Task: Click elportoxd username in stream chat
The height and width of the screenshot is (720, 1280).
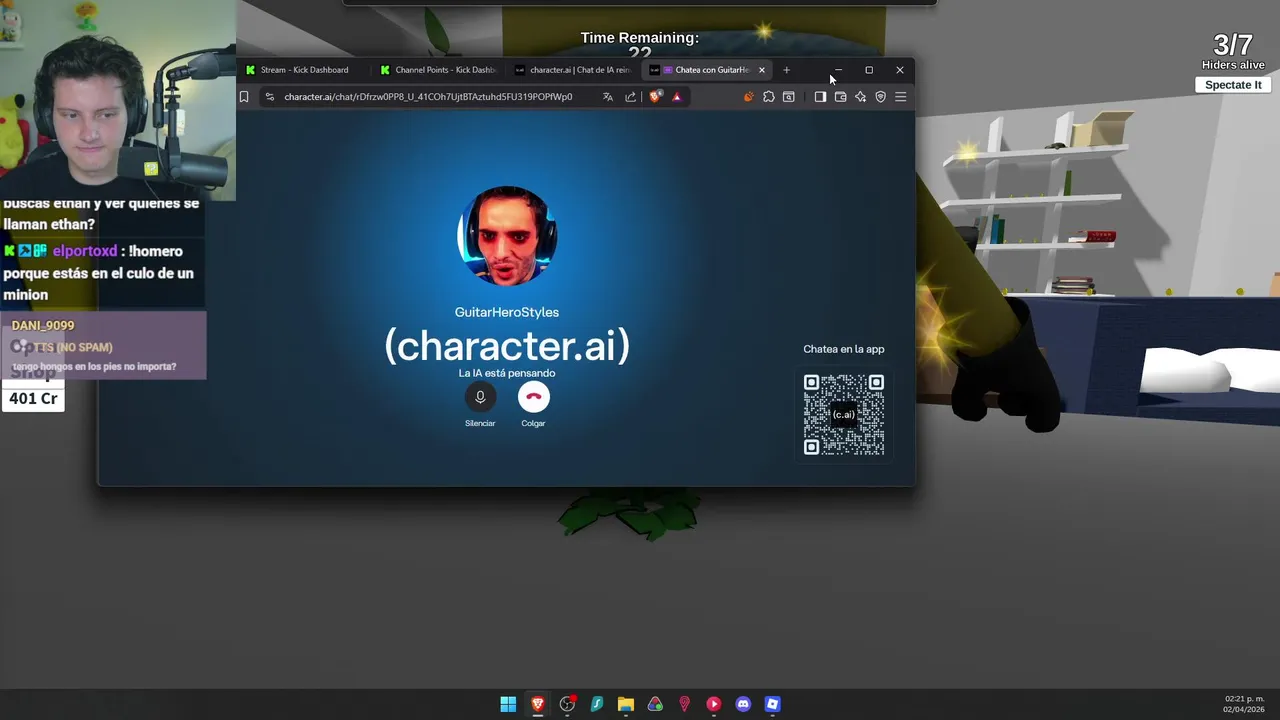Action: 85,251
